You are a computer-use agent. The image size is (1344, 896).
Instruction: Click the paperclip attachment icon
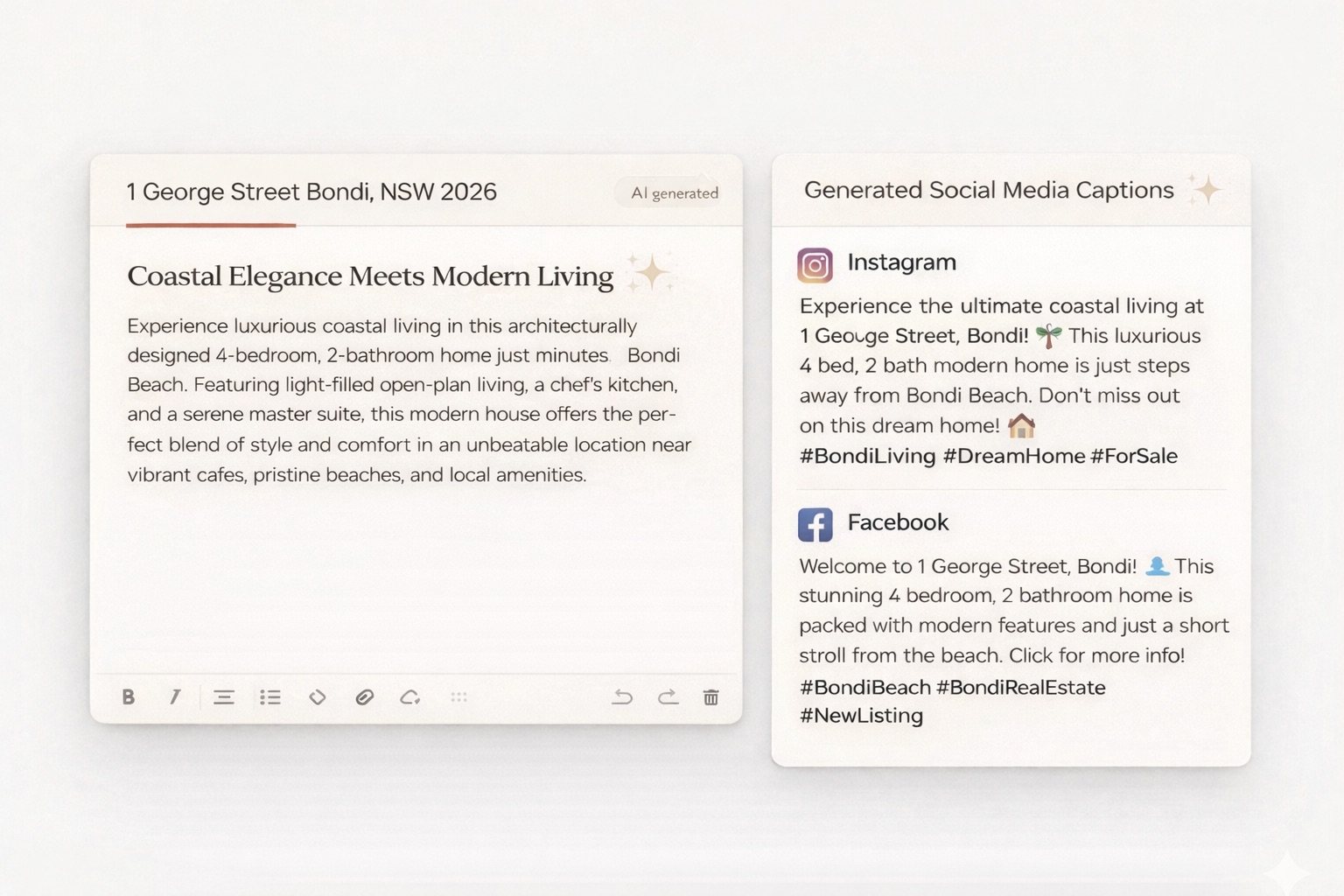click(365, 697)
